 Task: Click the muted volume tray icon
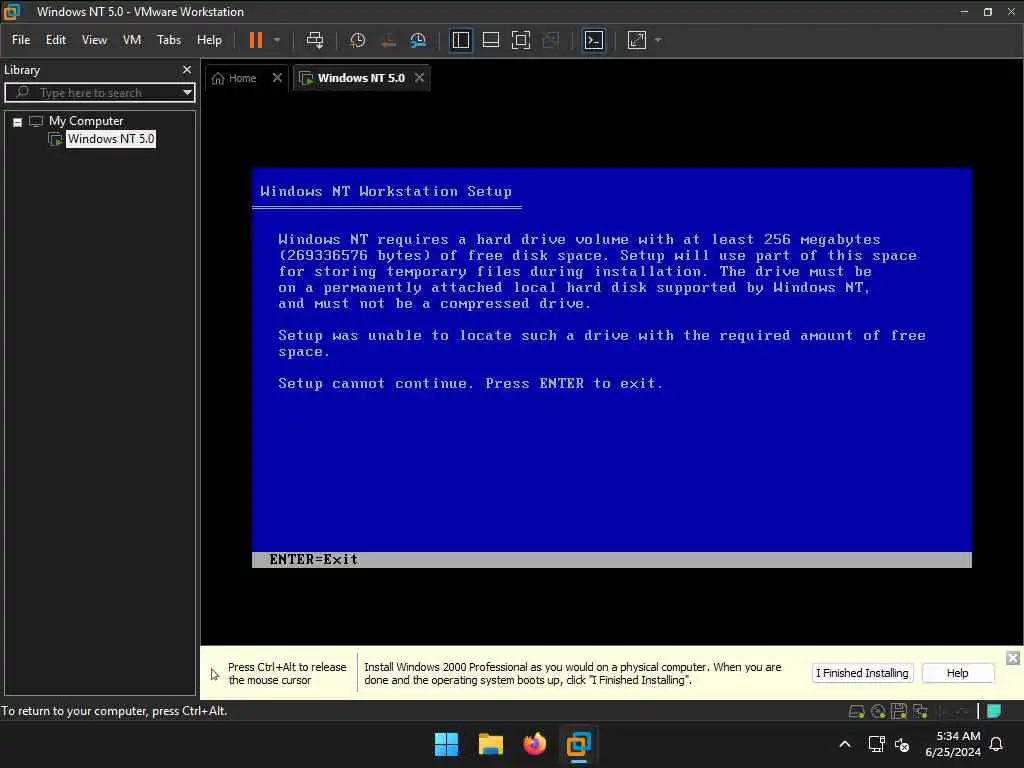pos(902,744)
